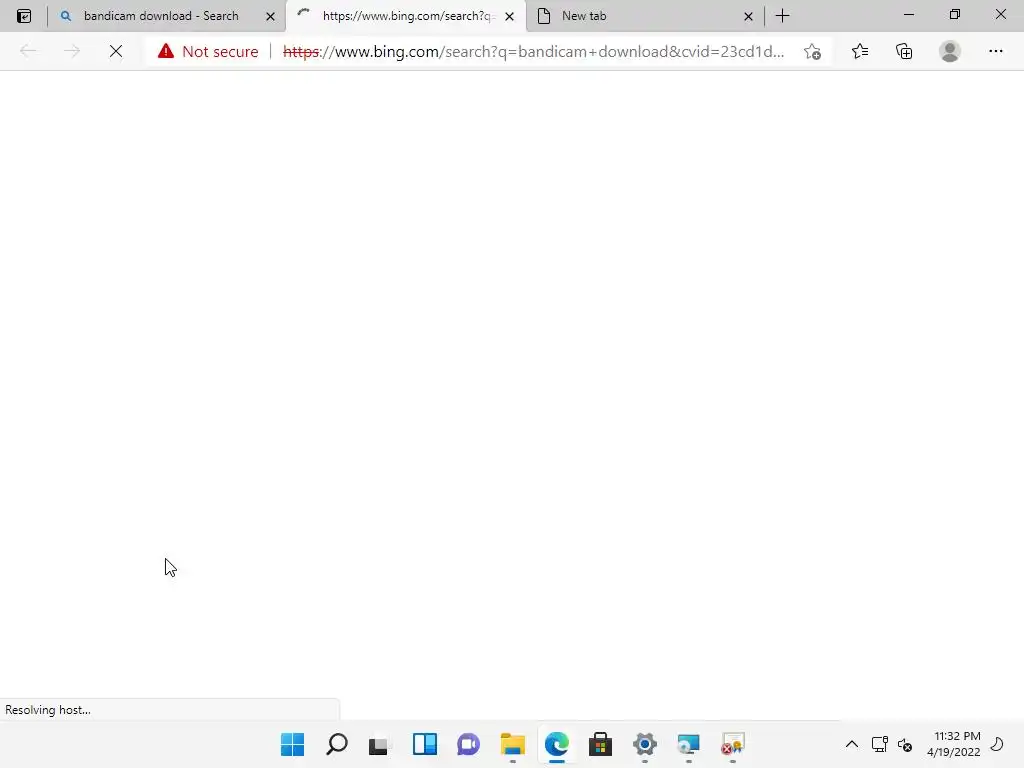Open network status tray icon
Viewport: 1024px width, 768px height.
click(880, 744)
